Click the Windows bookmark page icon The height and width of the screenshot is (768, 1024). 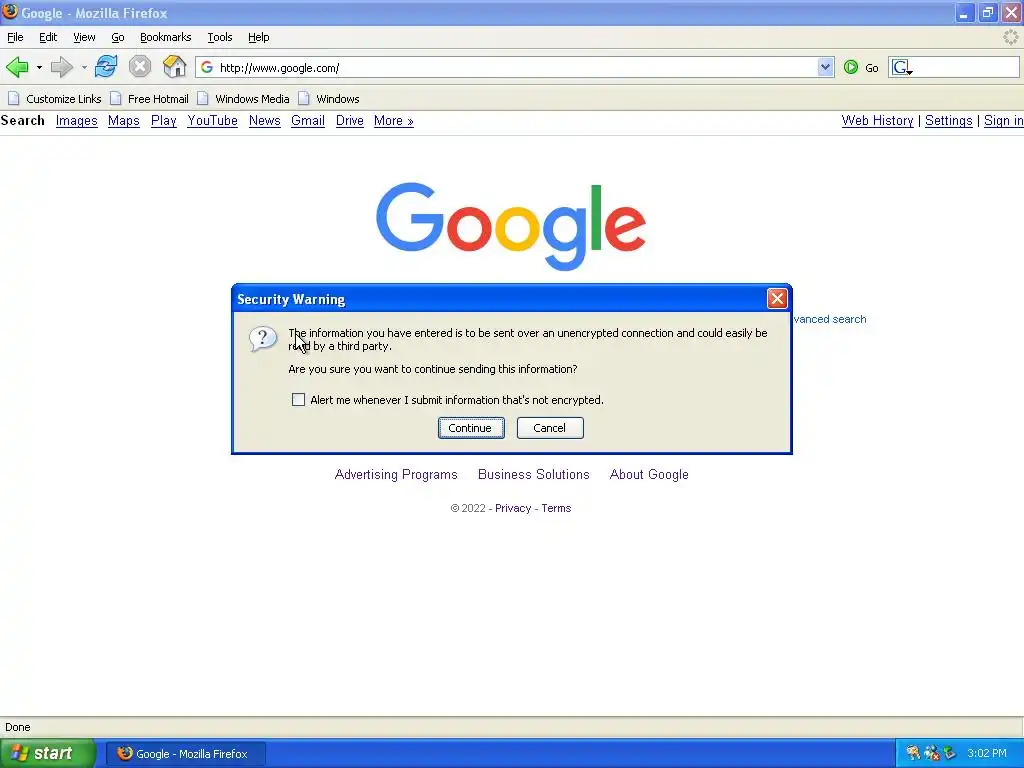pos(304,99)
